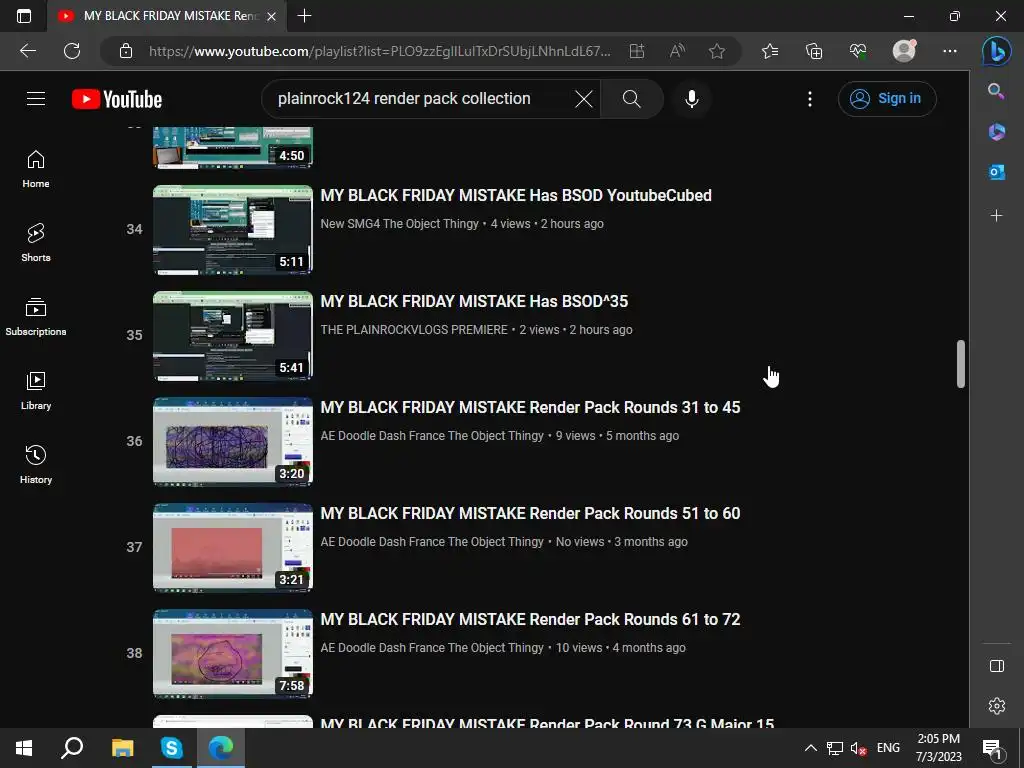Open Browser essentials heart icon
The image size is (1024, 768).
click(857, 51)
